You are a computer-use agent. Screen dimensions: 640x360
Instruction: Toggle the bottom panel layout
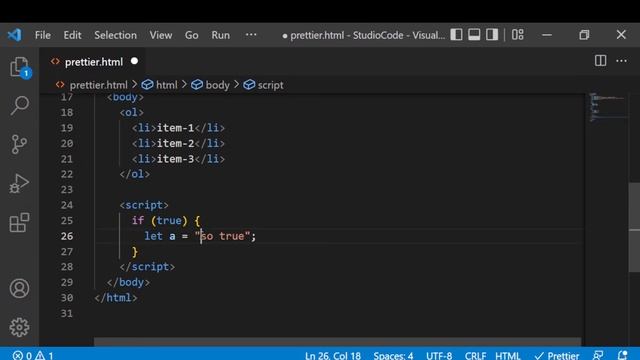click(x=474, y=35)
